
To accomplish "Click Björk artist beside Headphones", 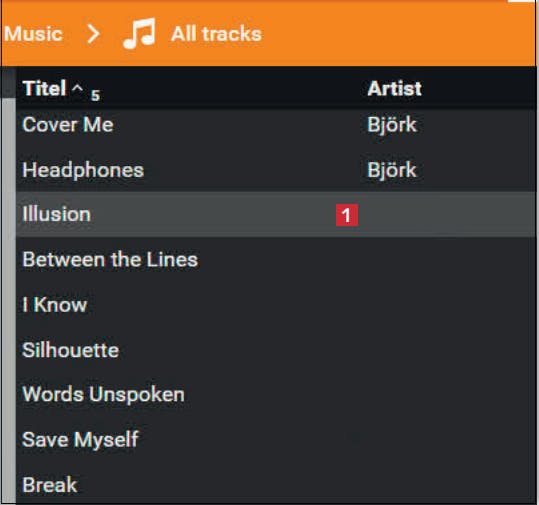I will [x=392, y=170].
